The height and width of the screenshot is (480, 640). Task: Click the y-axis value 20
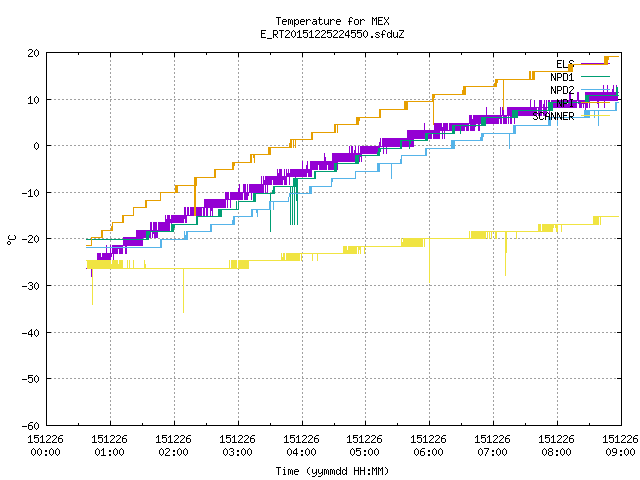click(33, 53)
